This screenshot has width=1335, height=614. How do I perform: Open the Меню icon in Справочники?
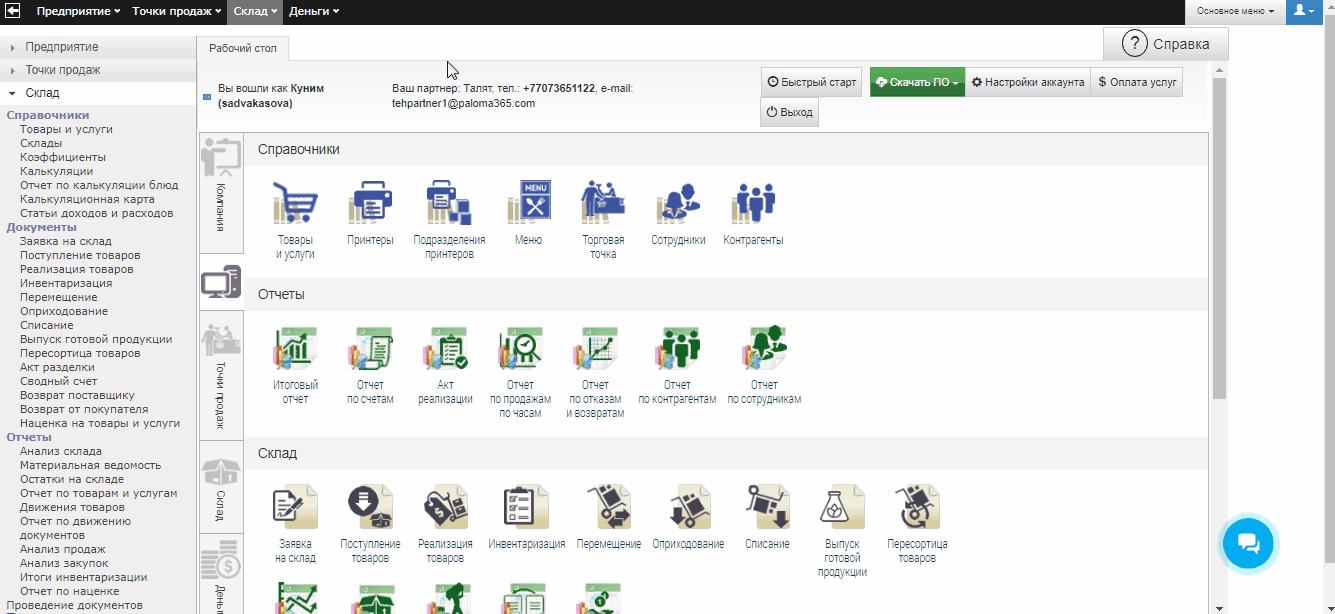(528, 203)
